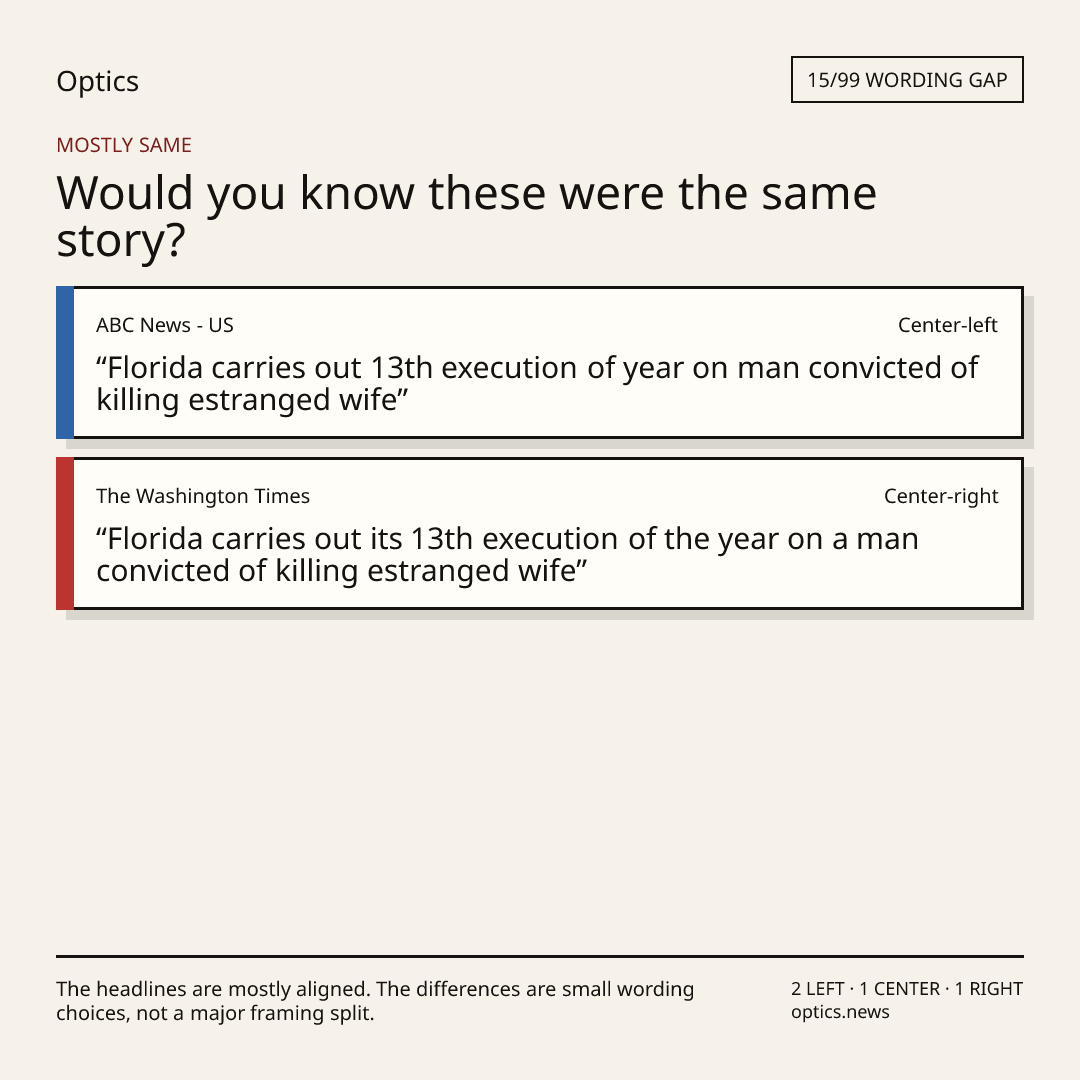1080x1080 pixels.
Task: Click the 15/99 WORDING GAP badge
Action: click(907, 80)
